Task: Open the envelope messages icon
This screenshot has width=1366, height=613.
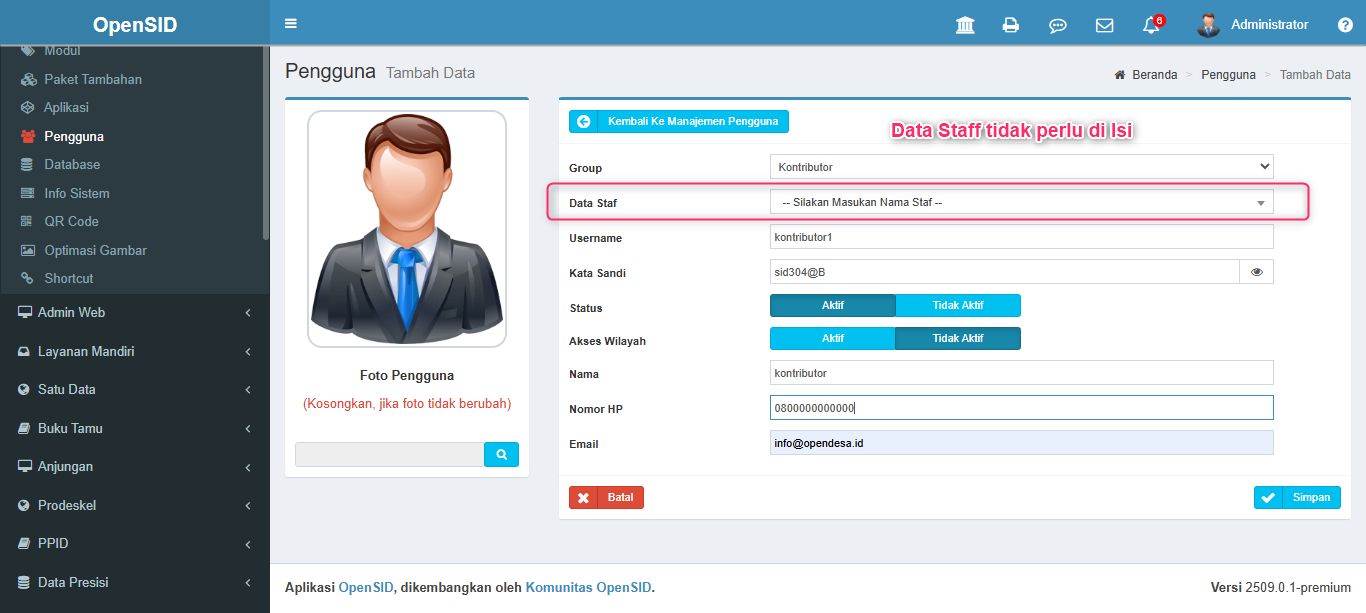Action: click(1104, 25)
